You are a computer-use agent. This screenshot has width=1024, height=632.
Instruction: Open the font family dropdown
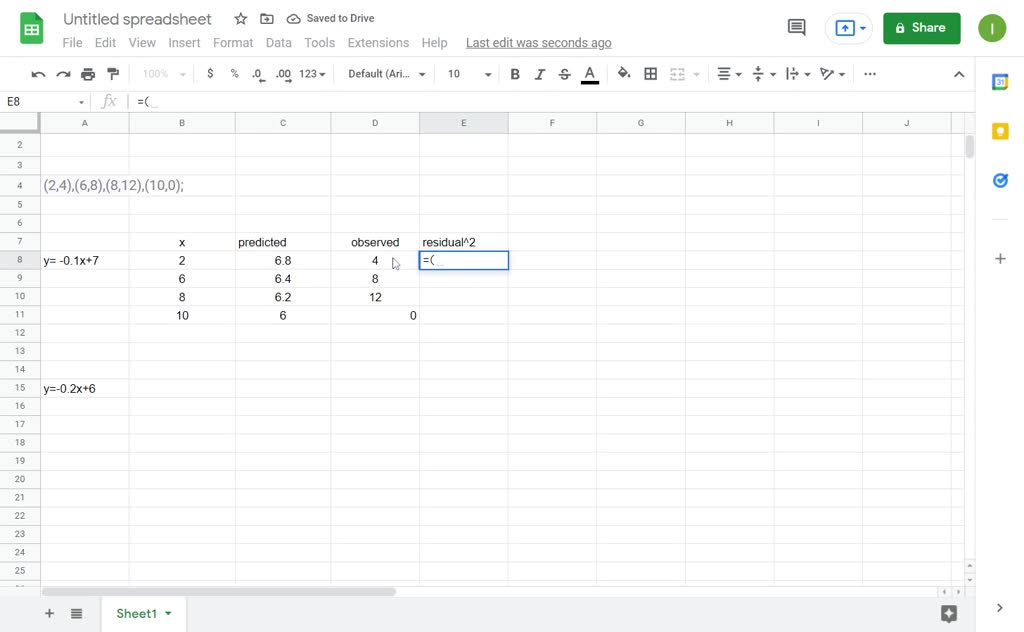click(x=386, y=74)
